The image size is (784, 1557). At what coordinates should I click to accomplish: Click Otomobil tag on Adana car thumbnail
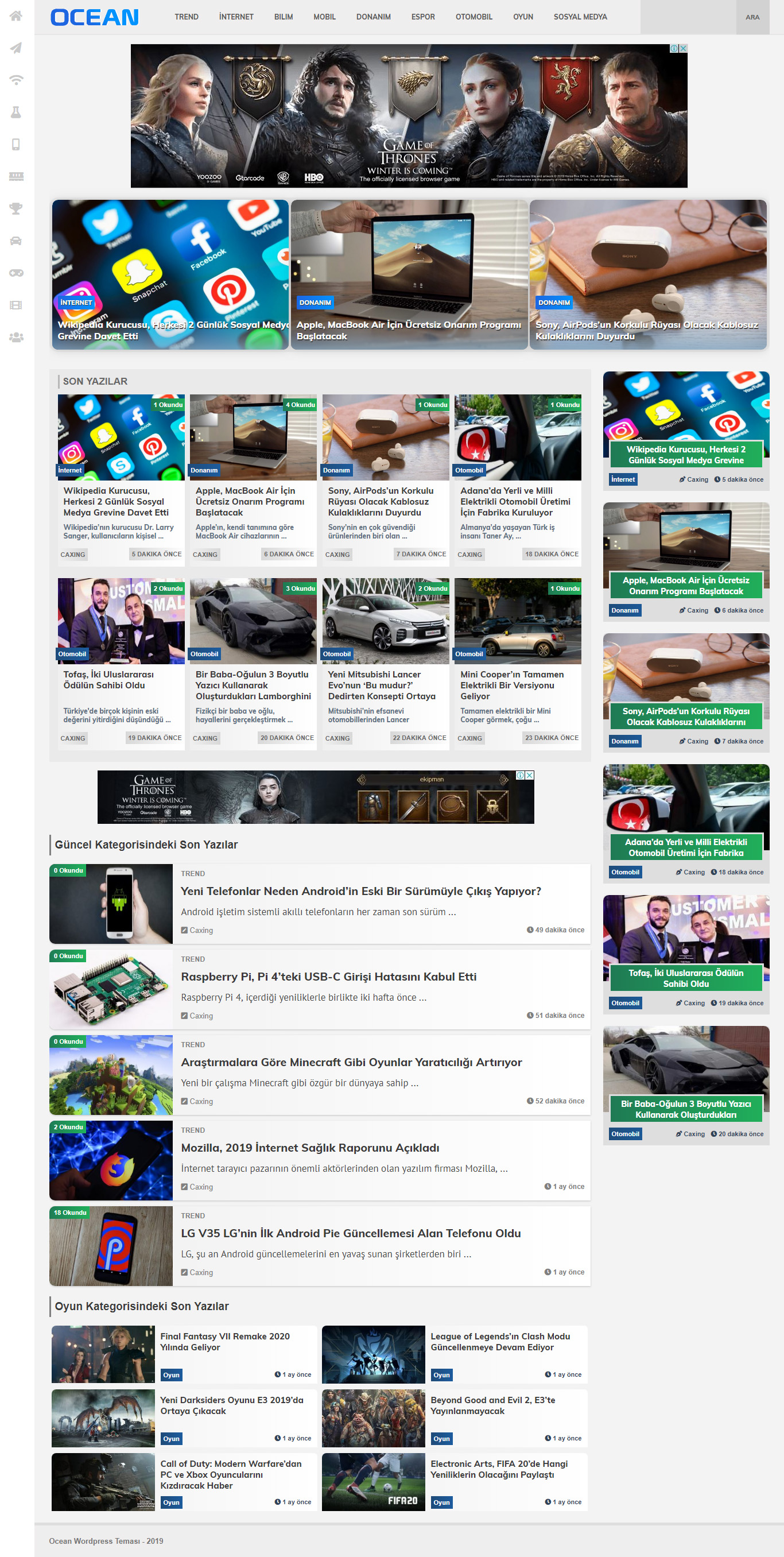click(469, 470)
